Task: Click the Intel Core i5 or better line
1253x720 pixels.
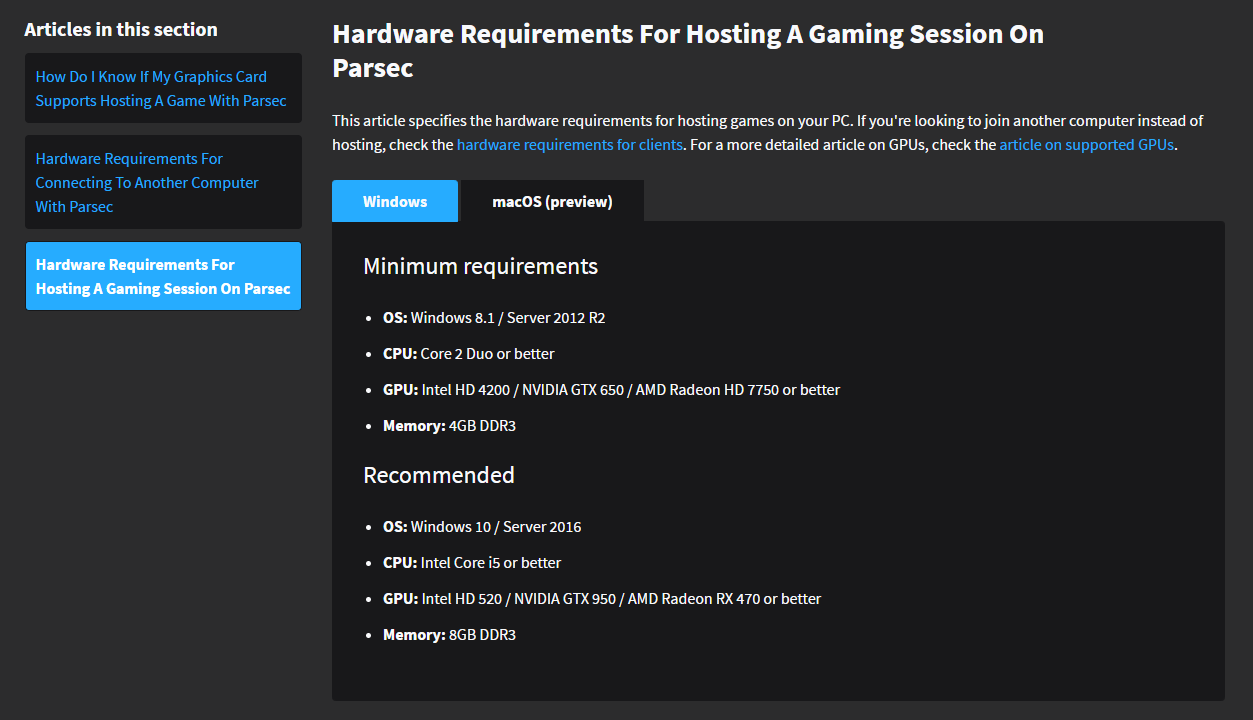Action: click(472, 563)
